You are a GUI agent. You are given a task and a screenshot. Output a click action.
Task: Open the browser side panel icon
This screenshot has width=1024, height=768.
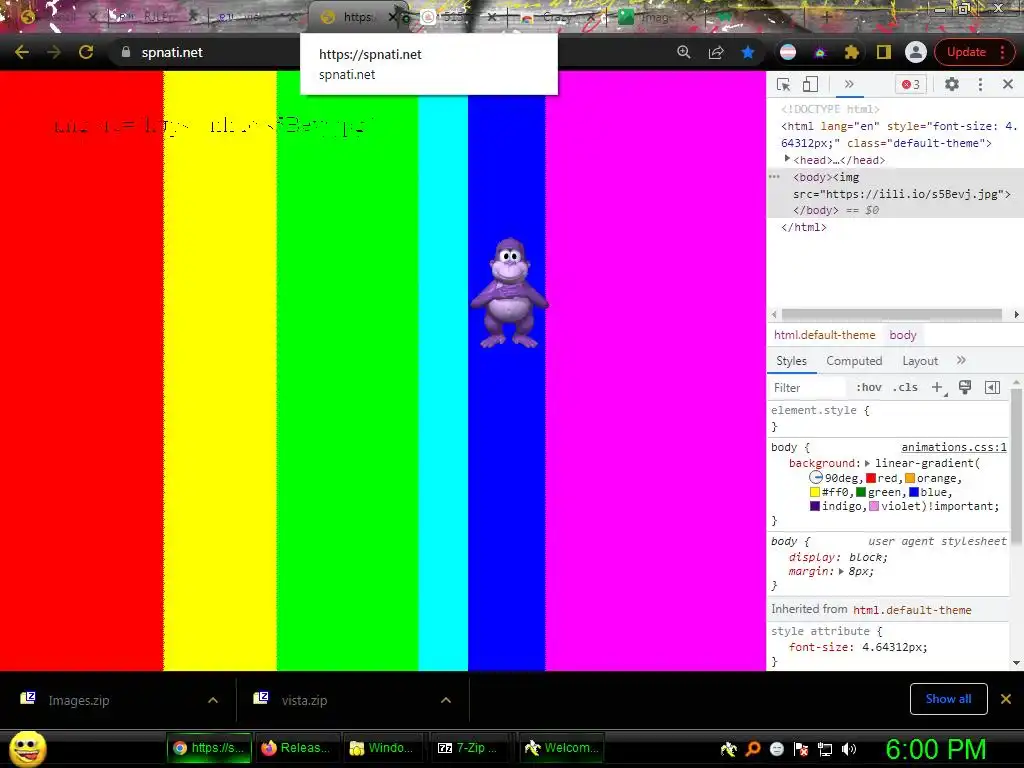884,52
